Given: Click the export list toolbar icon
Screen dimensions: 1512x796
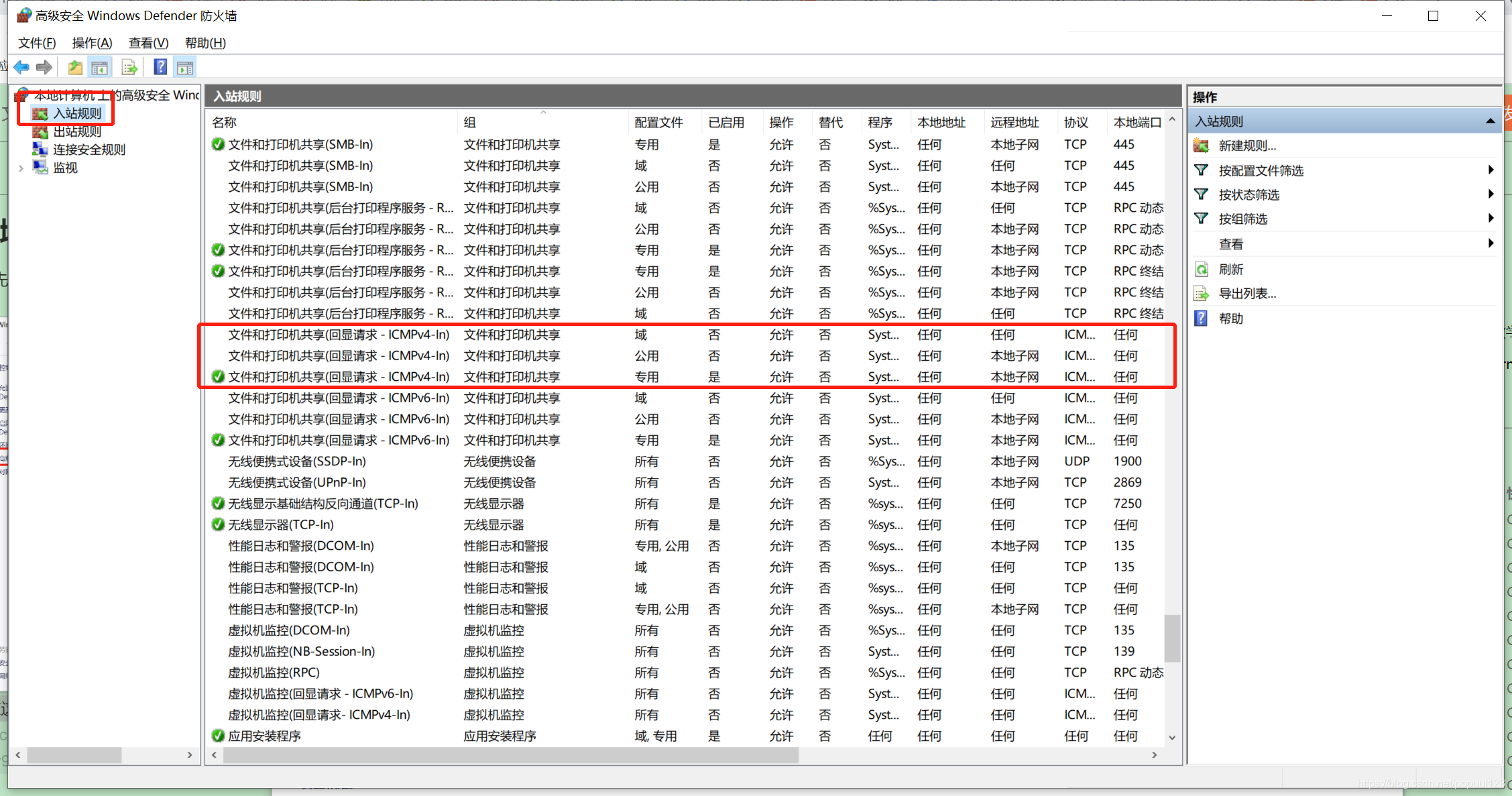Looking at the screenshot, I should click(129, 67).
